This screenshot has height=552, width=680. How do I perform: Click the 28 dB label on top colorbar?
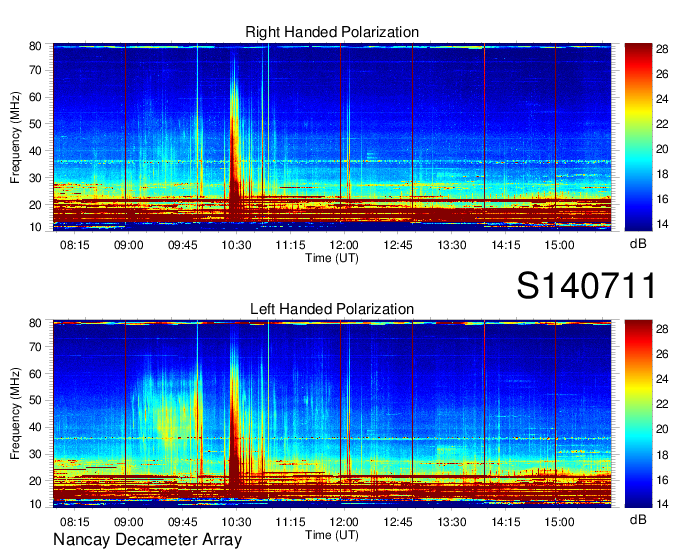point(662,49)
